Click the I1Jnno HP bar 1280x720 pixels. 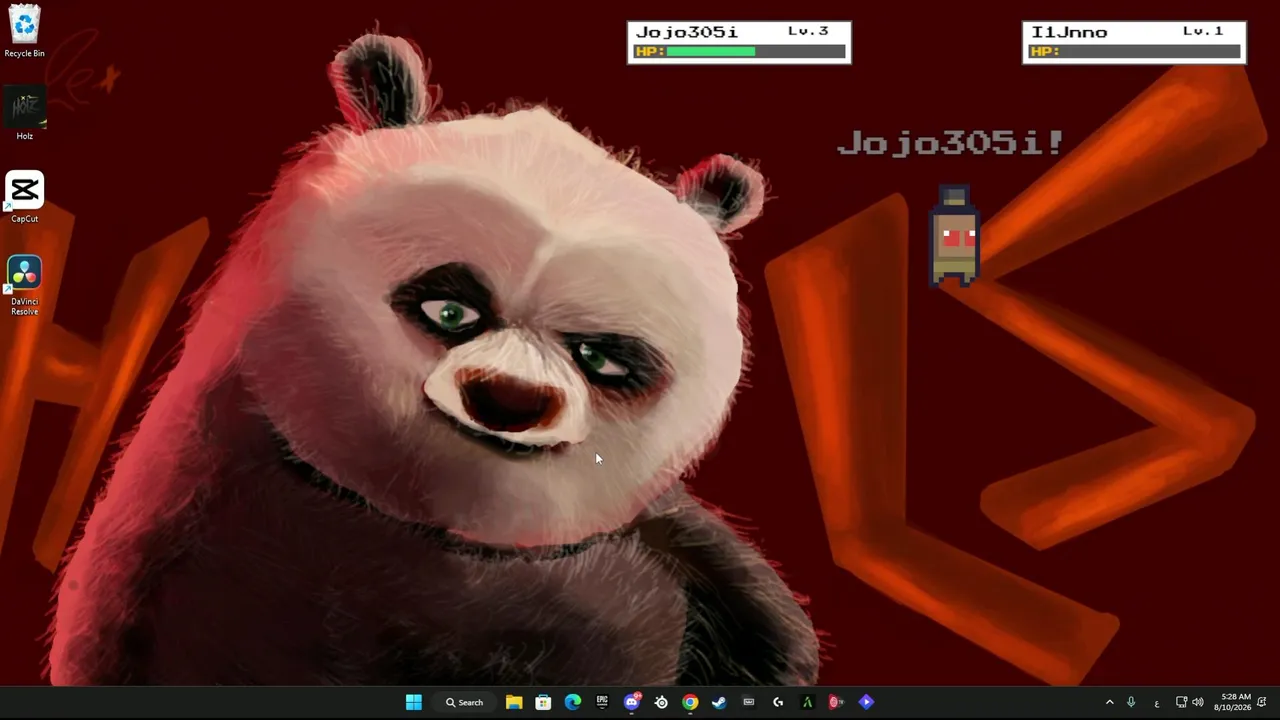1134,51
